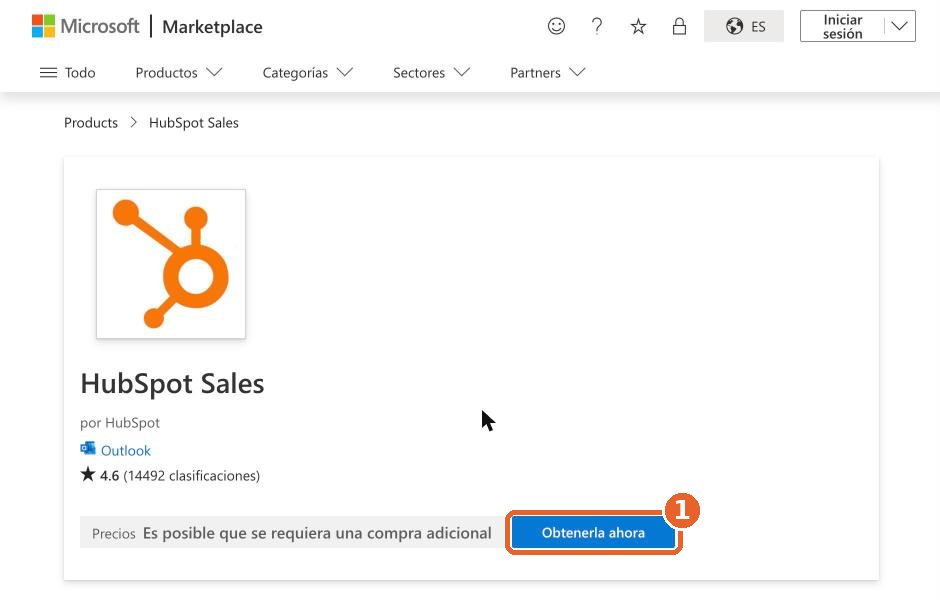Screen dimensions: 940x600
Task: Click the padlock icon in header
Action: point(679,26)
